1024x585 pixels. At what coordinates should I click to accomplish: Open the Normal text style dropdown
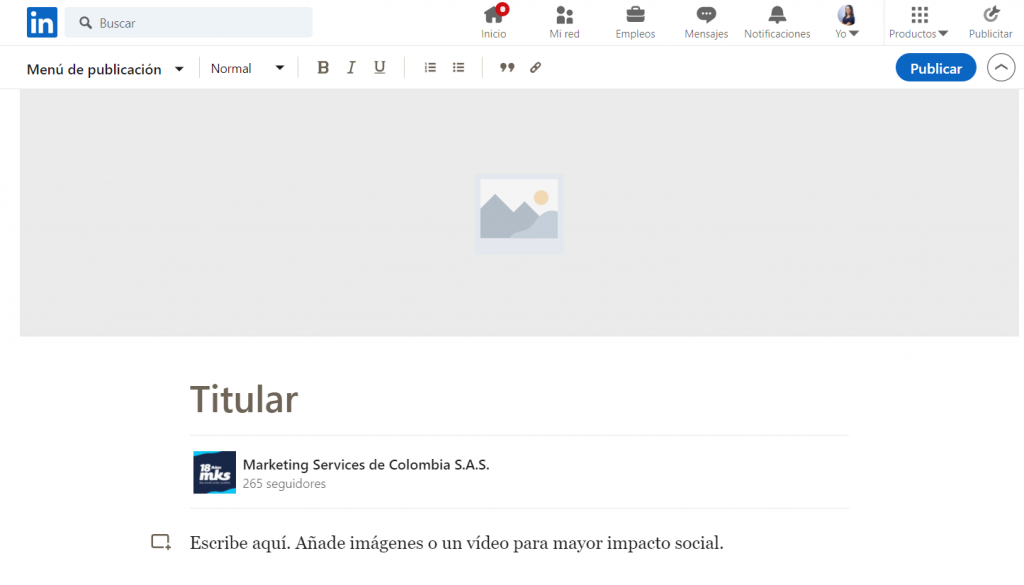pyautogui.click(x=246, y=68)
